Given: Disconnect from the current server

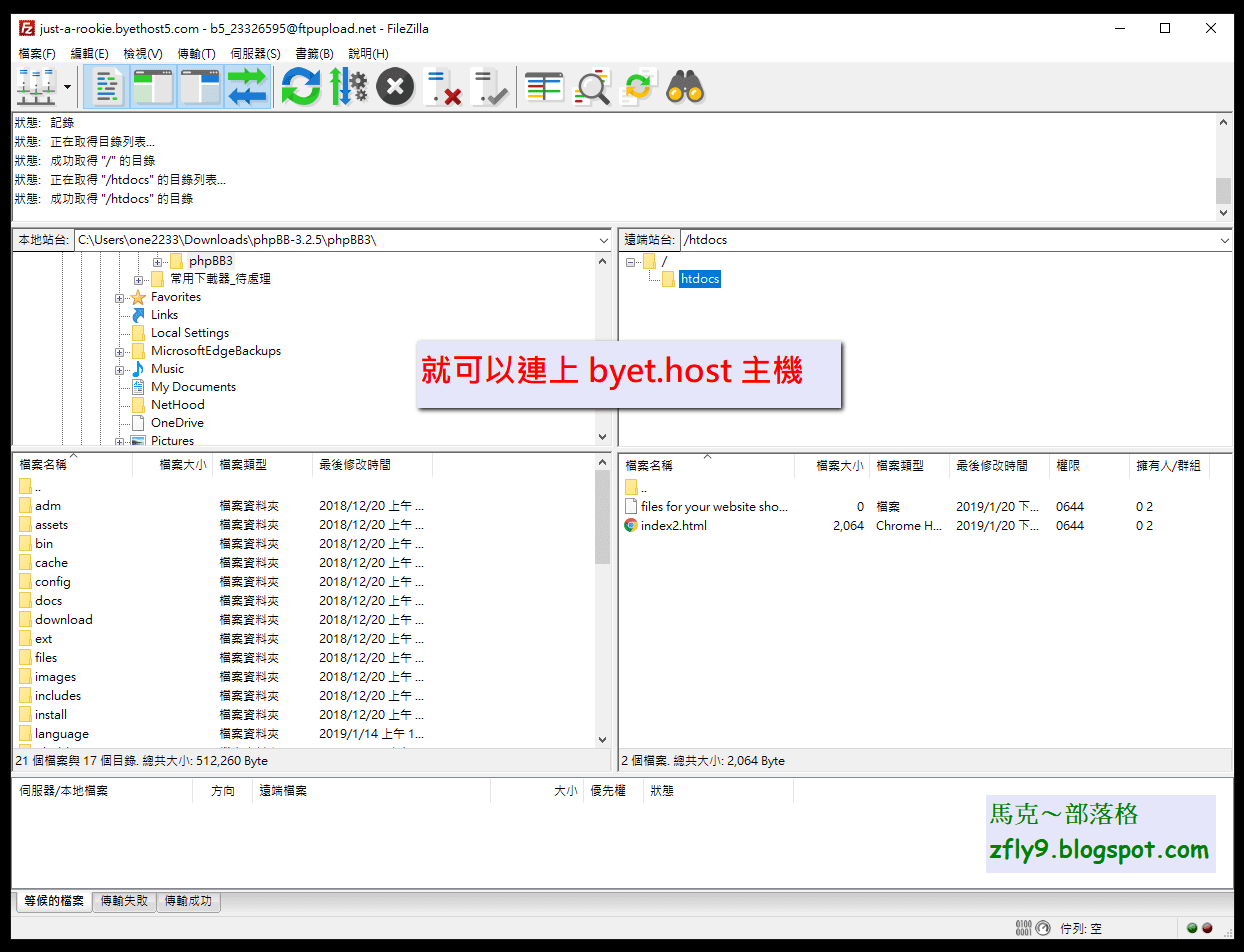Looking at the screenshot, I should click(443, 87).
